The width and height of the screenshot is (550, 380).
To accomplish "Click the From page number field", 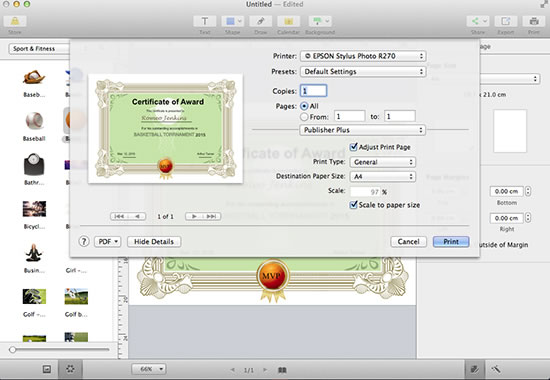I will coord(349,116).
